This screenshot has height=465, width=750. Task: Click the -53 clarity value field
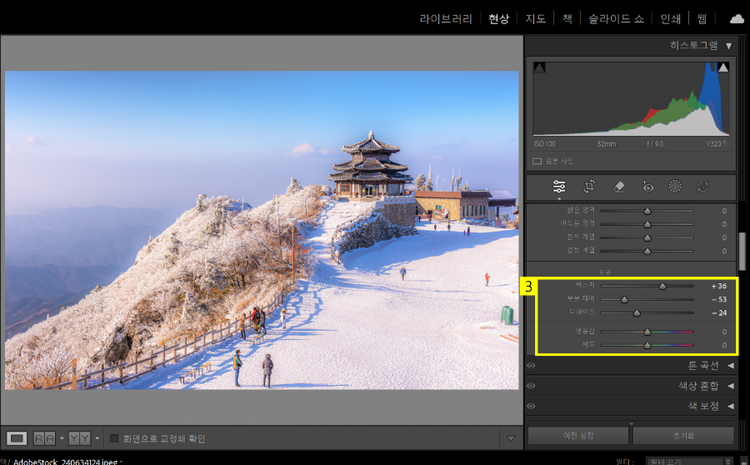point(719,299)
